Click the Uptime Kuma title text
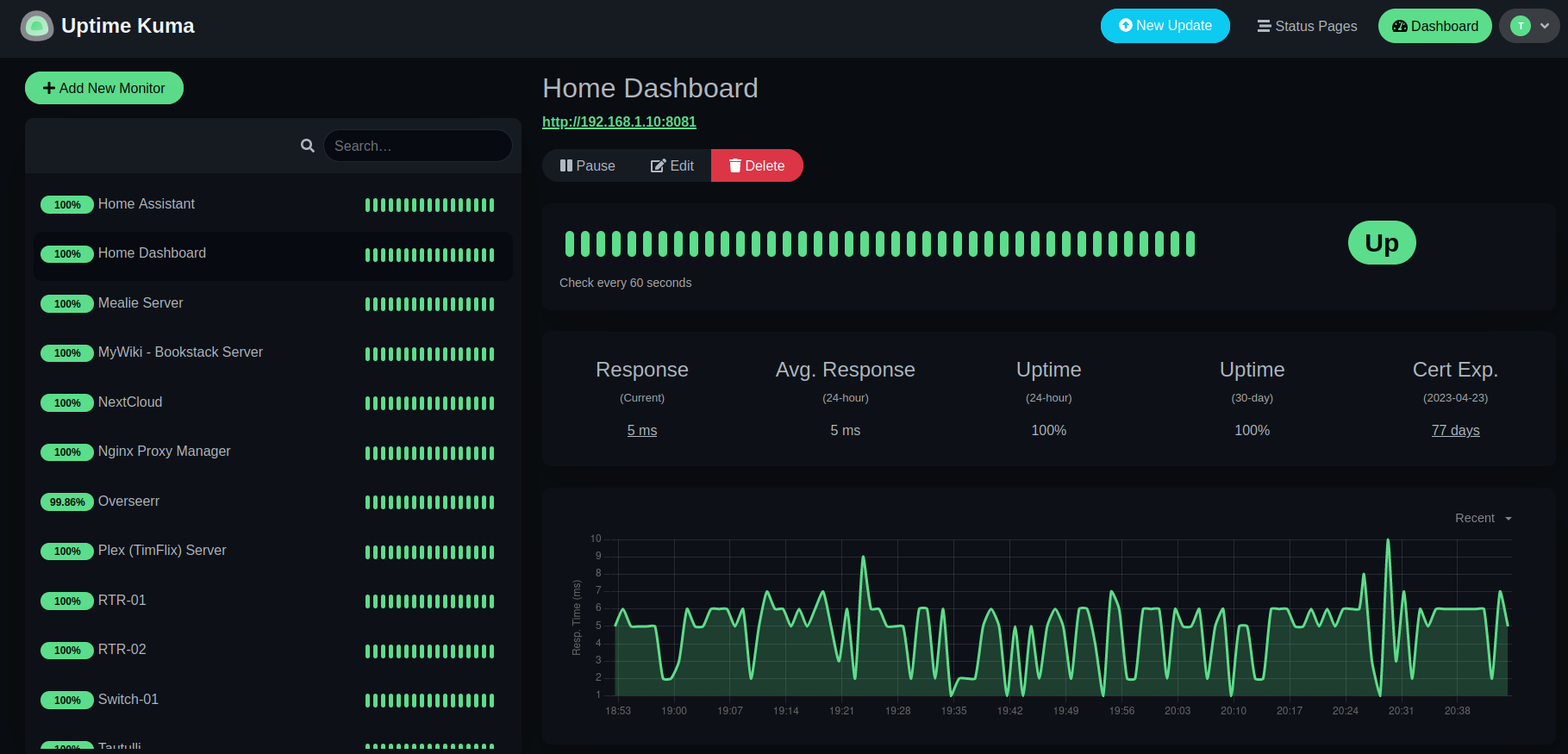Viewport: 1568px width, 754px height. pyautogui.click(x=128, y=26)
